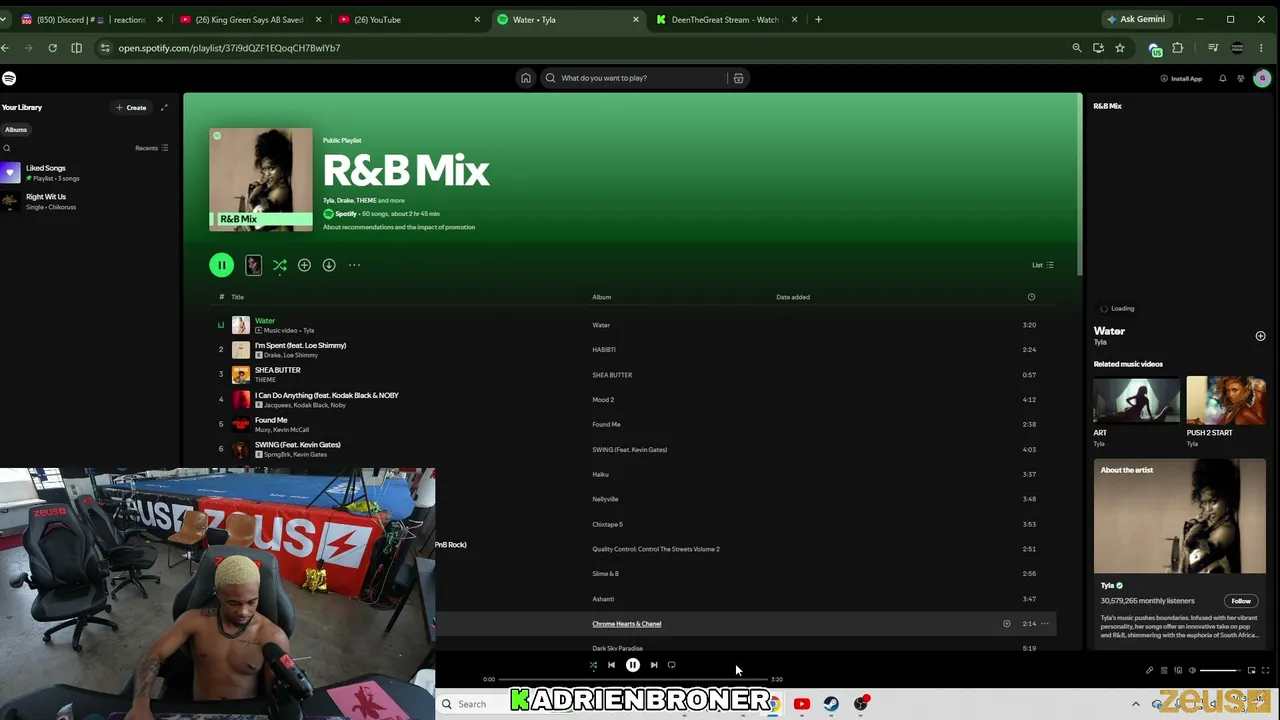Open the lyrics view in player bar
The image size is (1280, 720).
tap(1149, 670)
